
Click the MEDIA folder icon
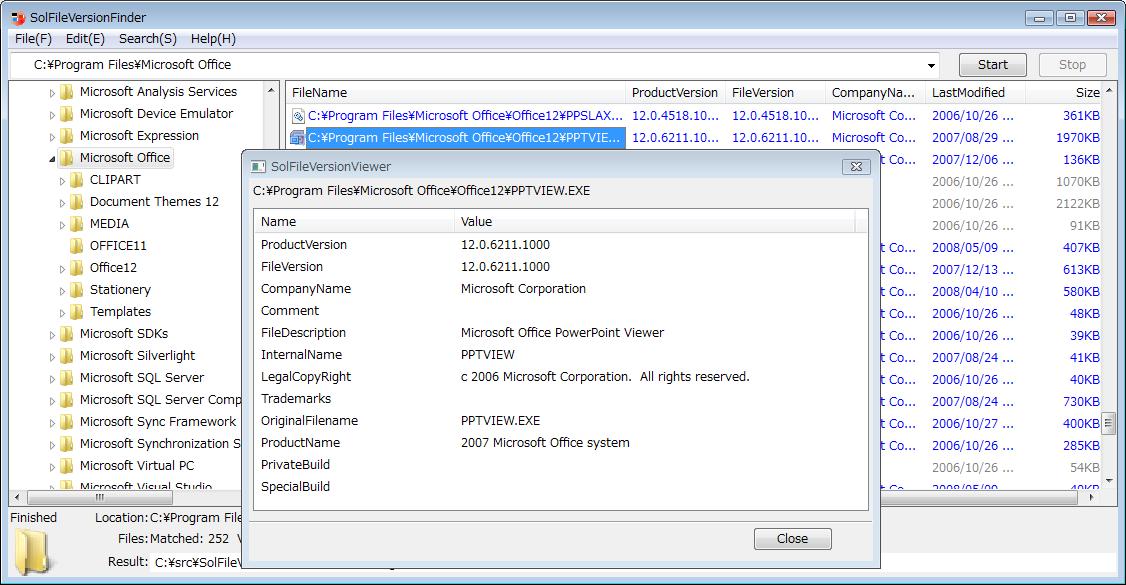[x=77, y=224]
